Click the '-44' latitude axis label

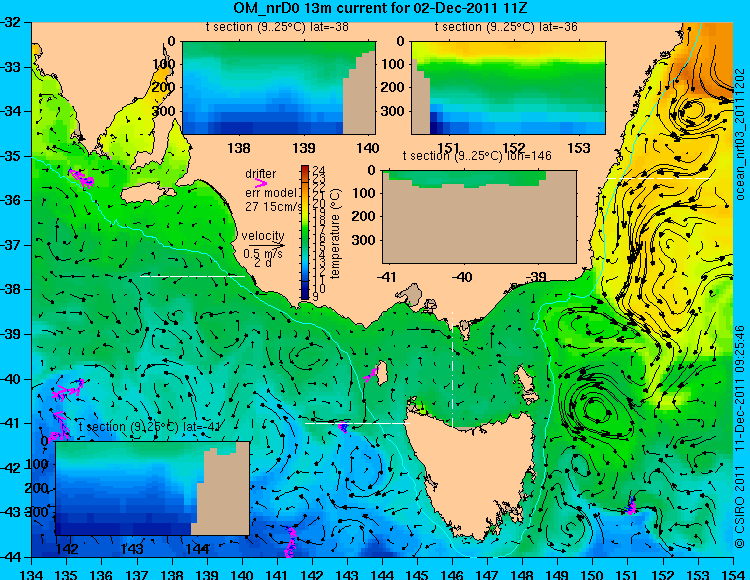(x=10, y=557)
